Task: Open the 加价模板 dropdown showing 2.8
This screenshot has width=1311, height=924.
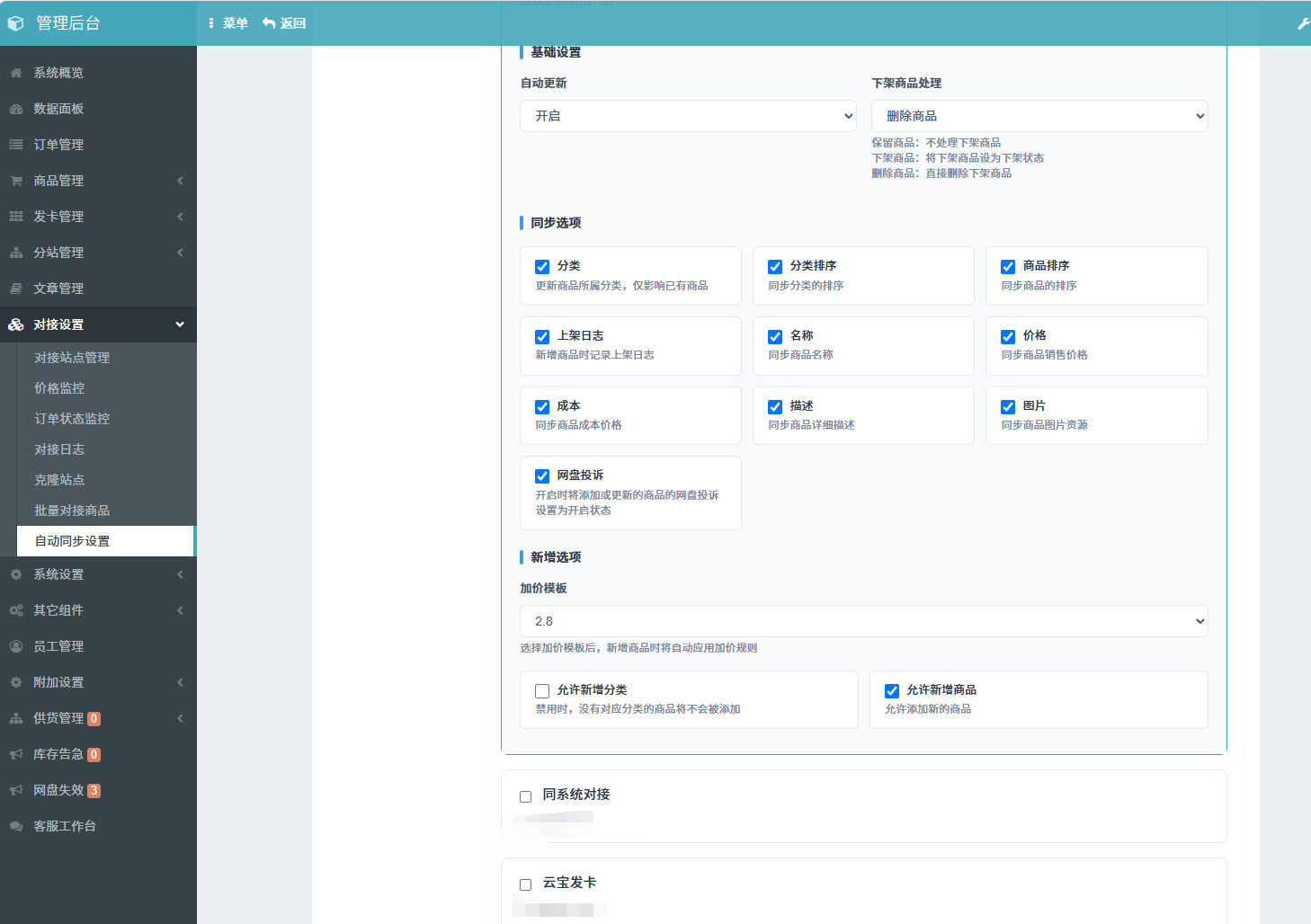Action: click(x=863, y=621)
